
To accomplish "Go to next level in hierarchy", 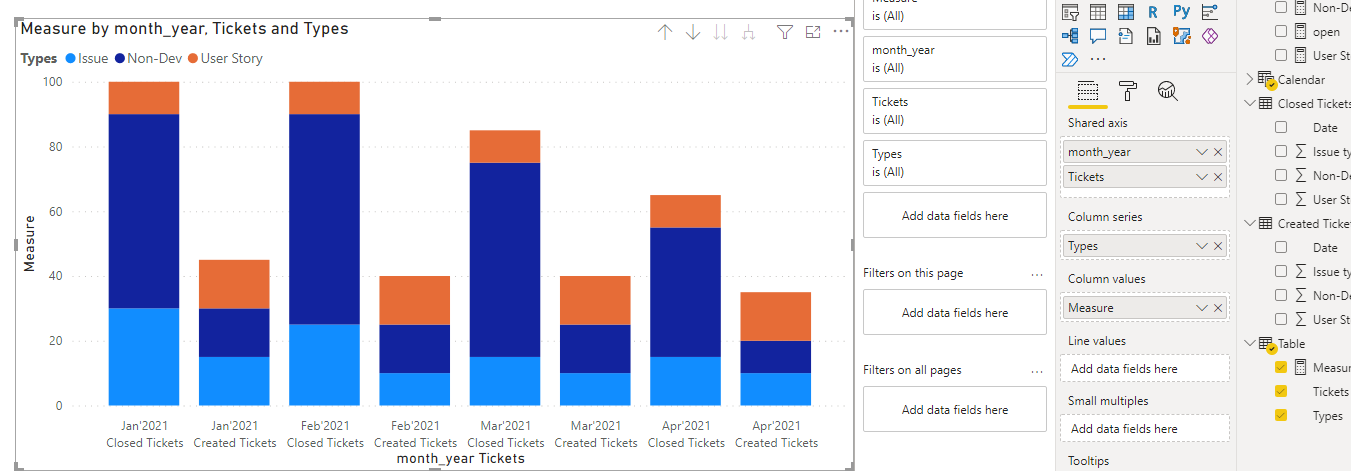I will [x=721, y=33].
